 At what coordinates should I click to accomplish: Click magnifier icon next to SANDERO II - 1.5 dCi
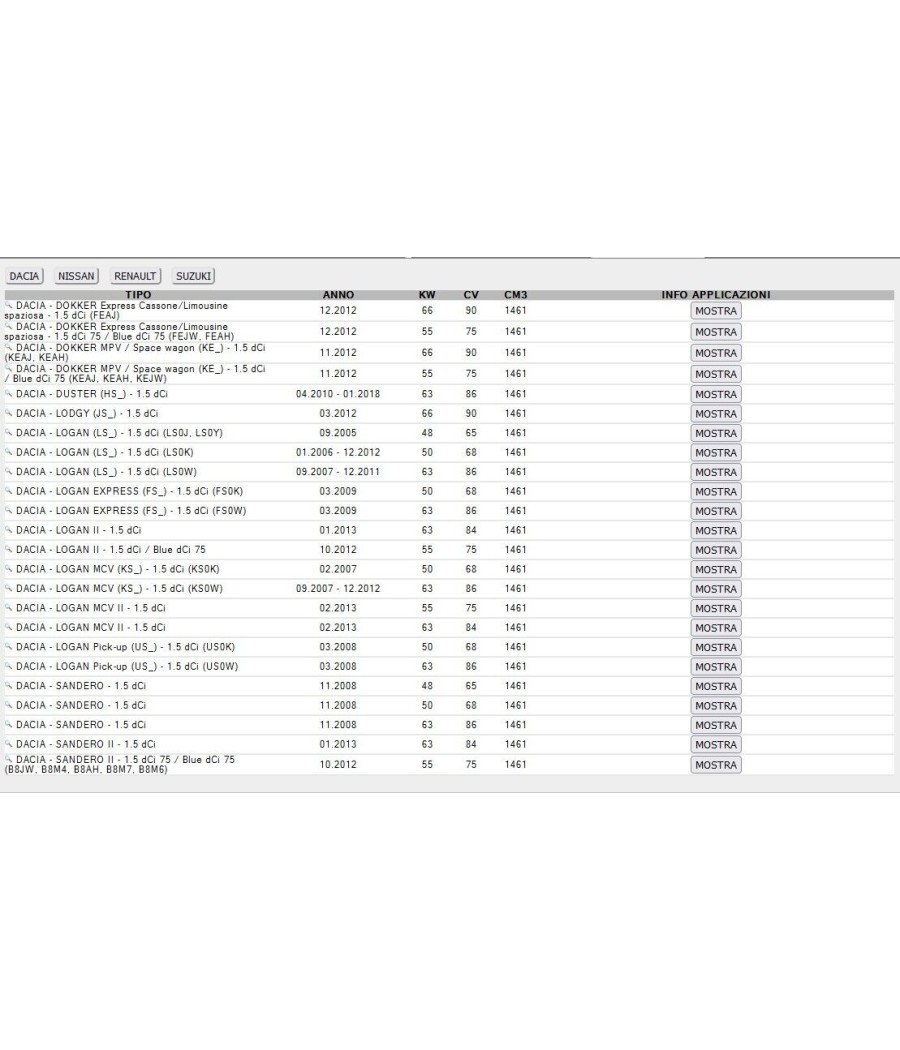[x=9, y=743]
